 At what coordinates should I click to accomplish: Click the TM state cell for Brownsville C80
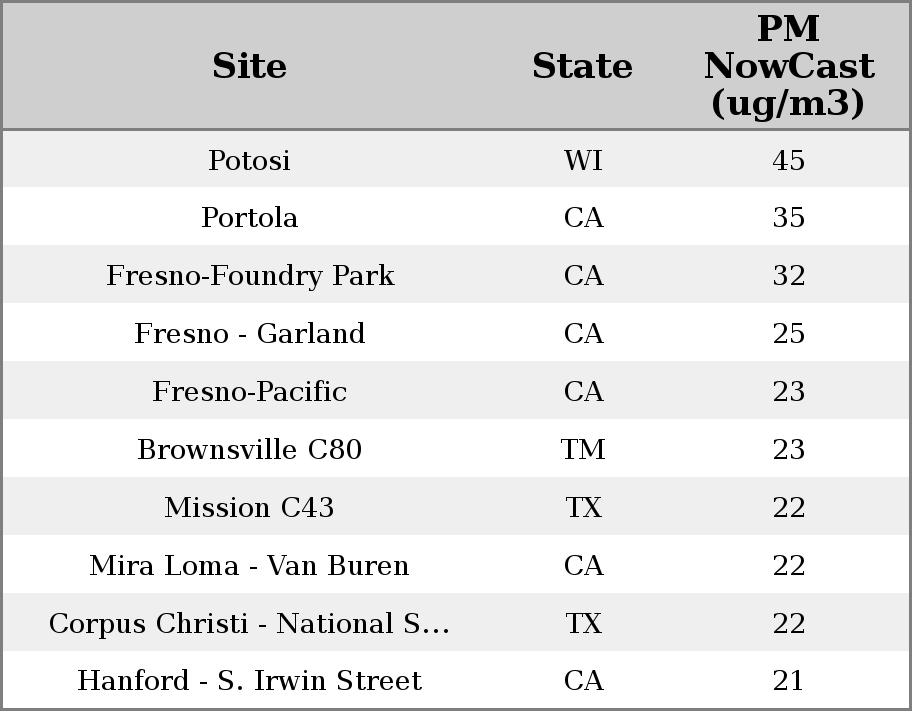coord(583,450)
